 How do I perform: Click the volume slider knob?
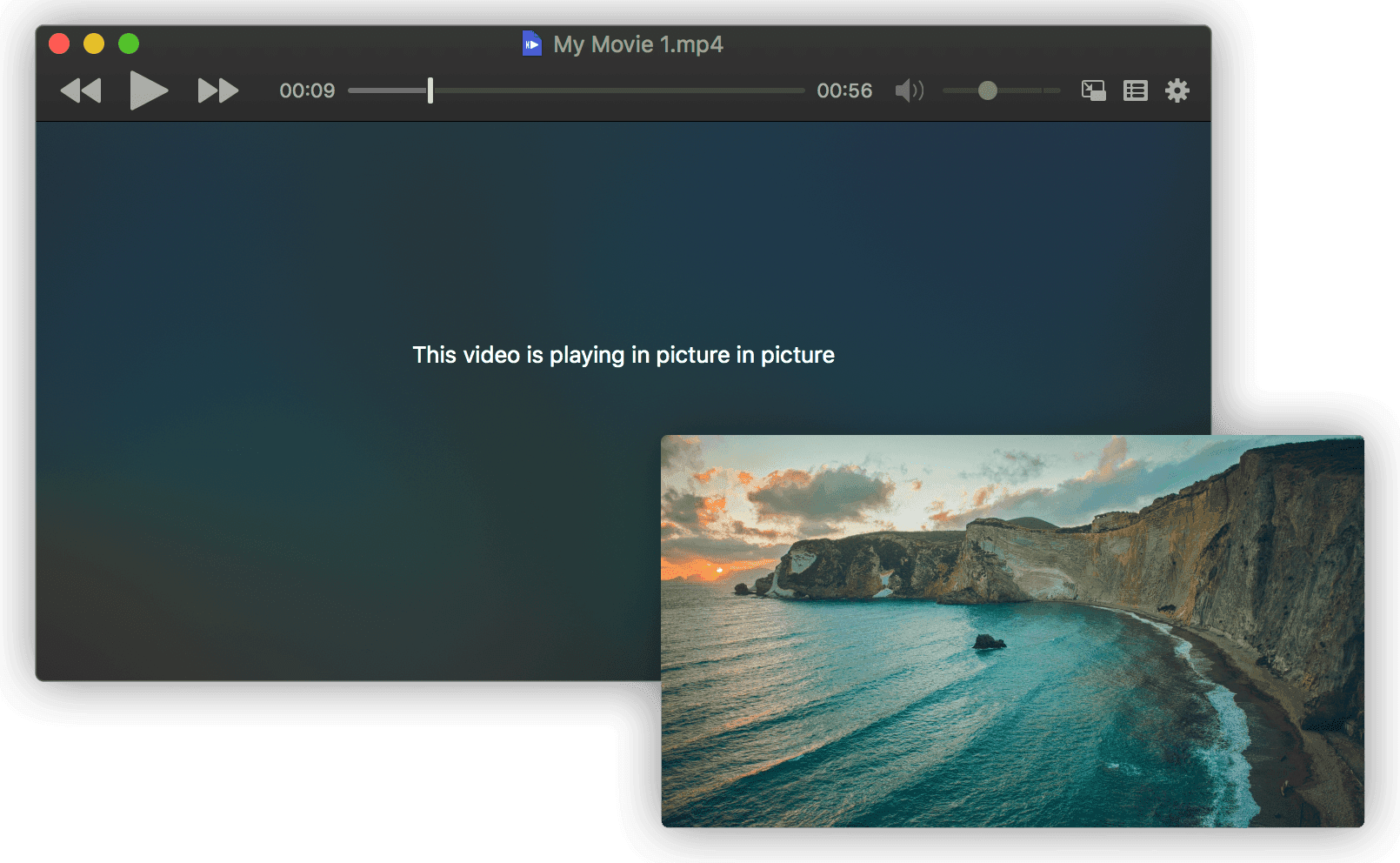(x=988, y=90)
